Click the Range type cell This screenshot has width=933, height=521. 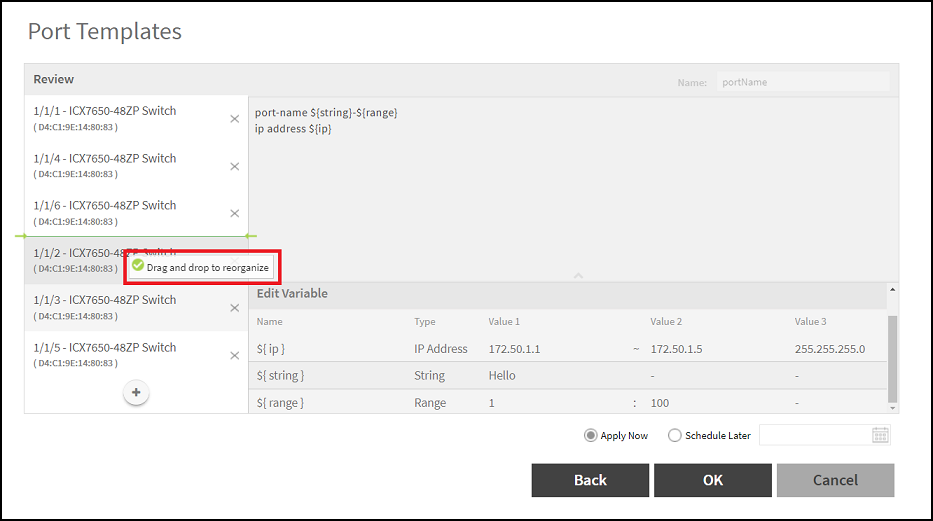(430, 403)
